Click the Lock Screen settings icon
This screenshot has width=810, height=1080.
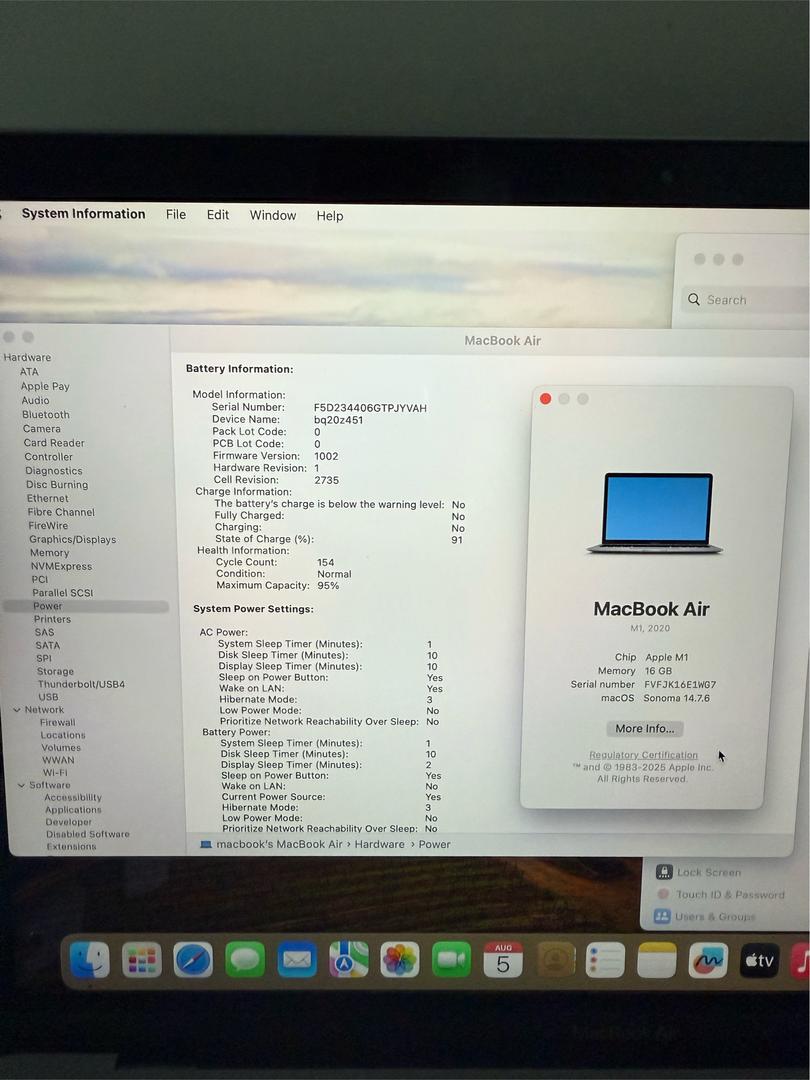coord(663,872)
